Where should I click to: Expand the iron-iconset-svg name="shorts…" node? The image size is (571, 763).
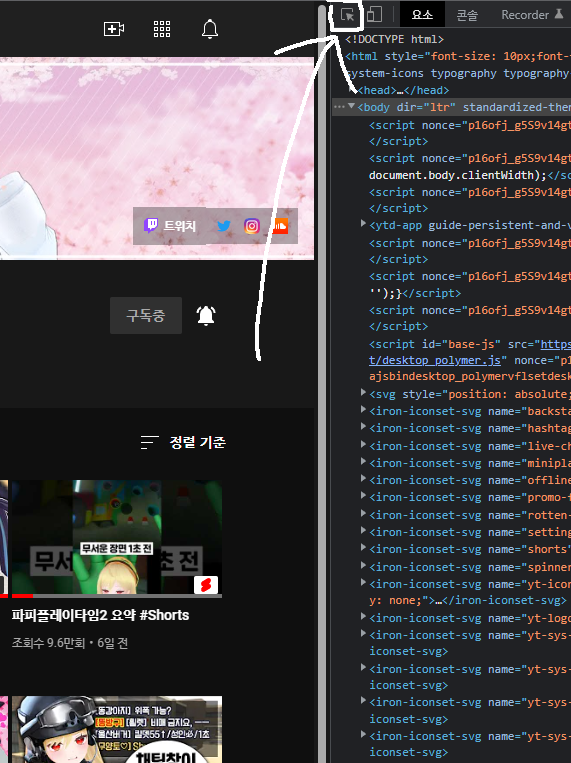pos(363,547)
